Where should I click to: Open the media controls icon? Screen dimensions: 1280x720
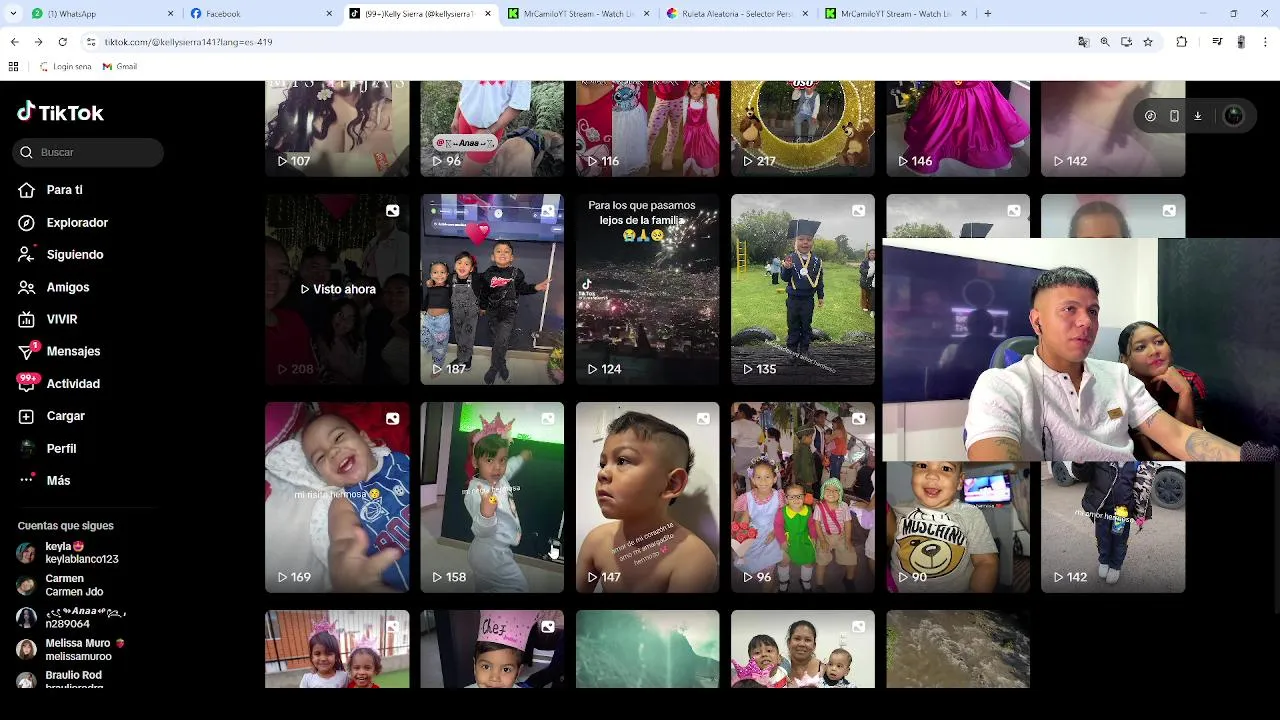[1217, 42]
